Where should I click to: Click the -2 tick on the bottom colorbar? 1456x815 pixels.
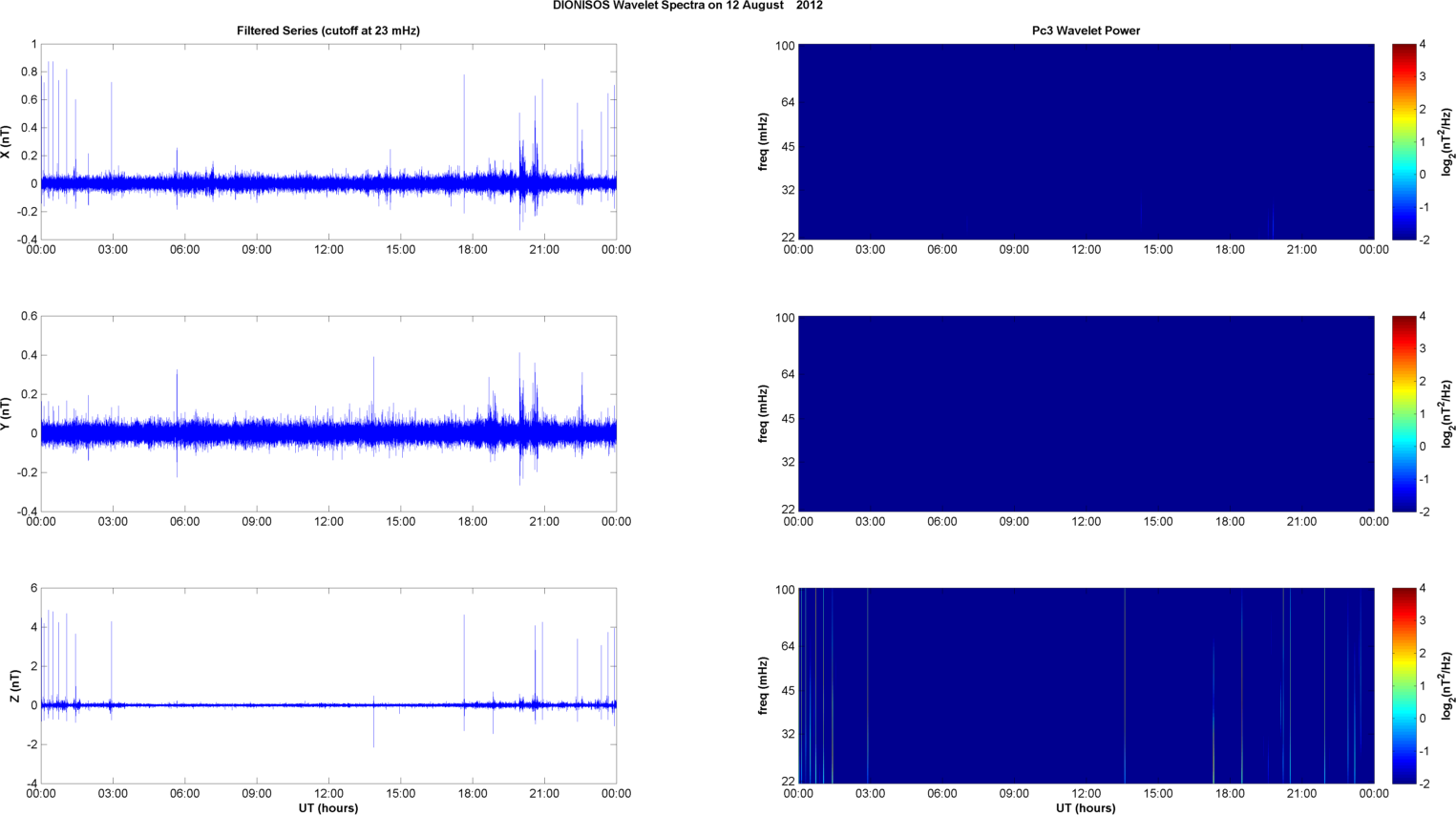[x=1424, y=784]
